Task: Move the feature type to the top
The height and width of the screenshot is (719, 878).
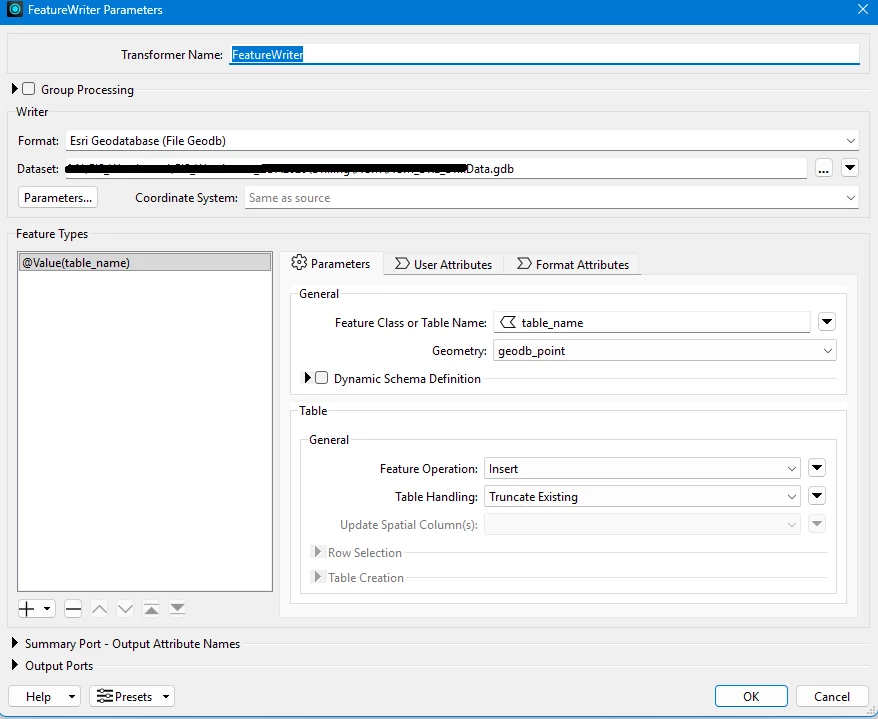Action: [151, 609]
